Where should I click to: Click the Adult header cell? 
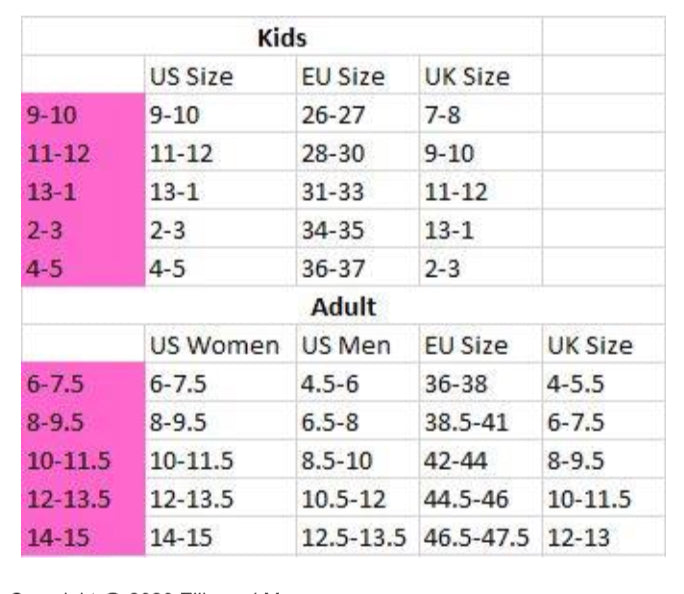343,307
